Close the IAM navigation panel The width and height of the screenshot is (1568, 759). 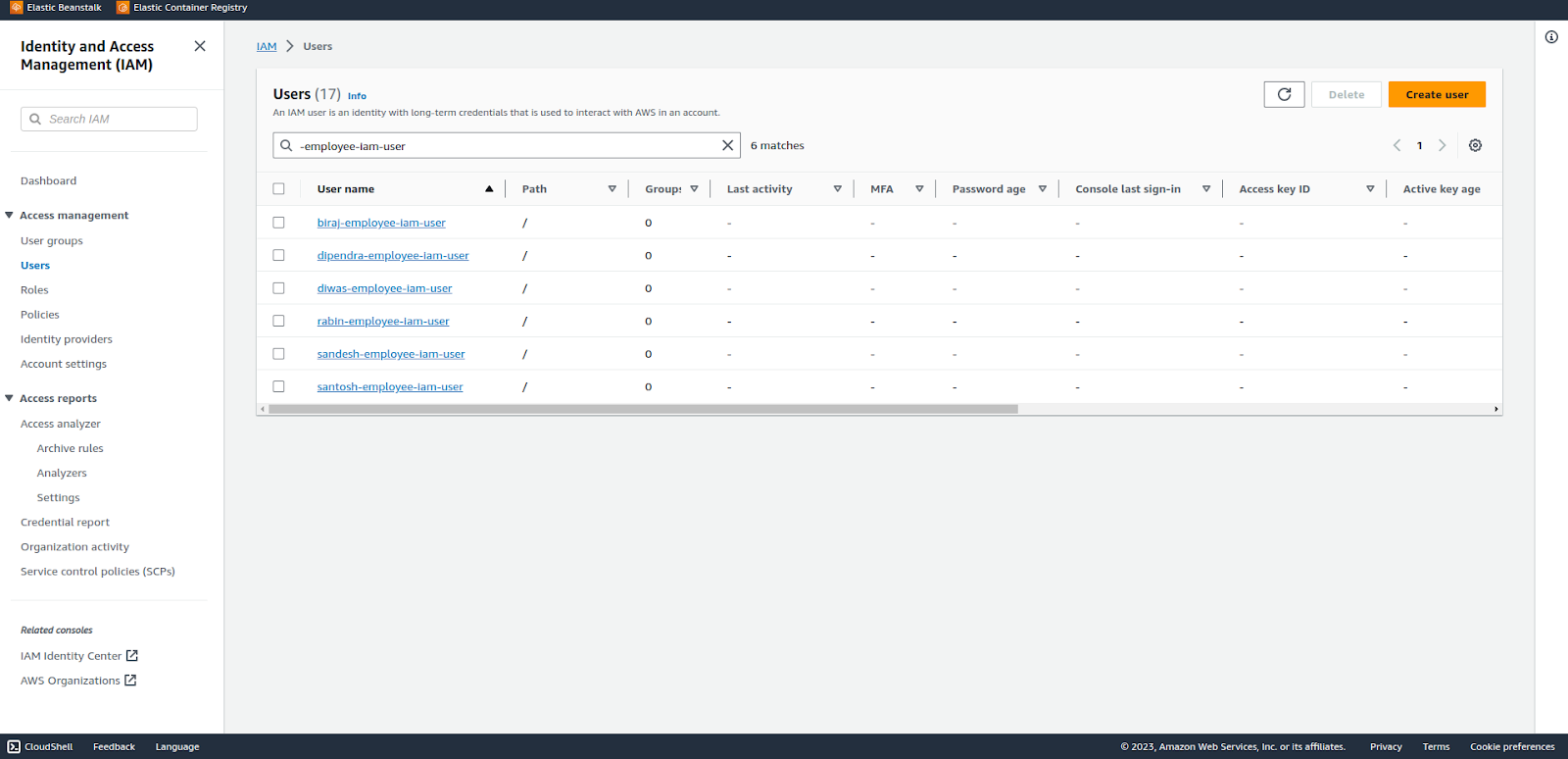tap(200, 46)
